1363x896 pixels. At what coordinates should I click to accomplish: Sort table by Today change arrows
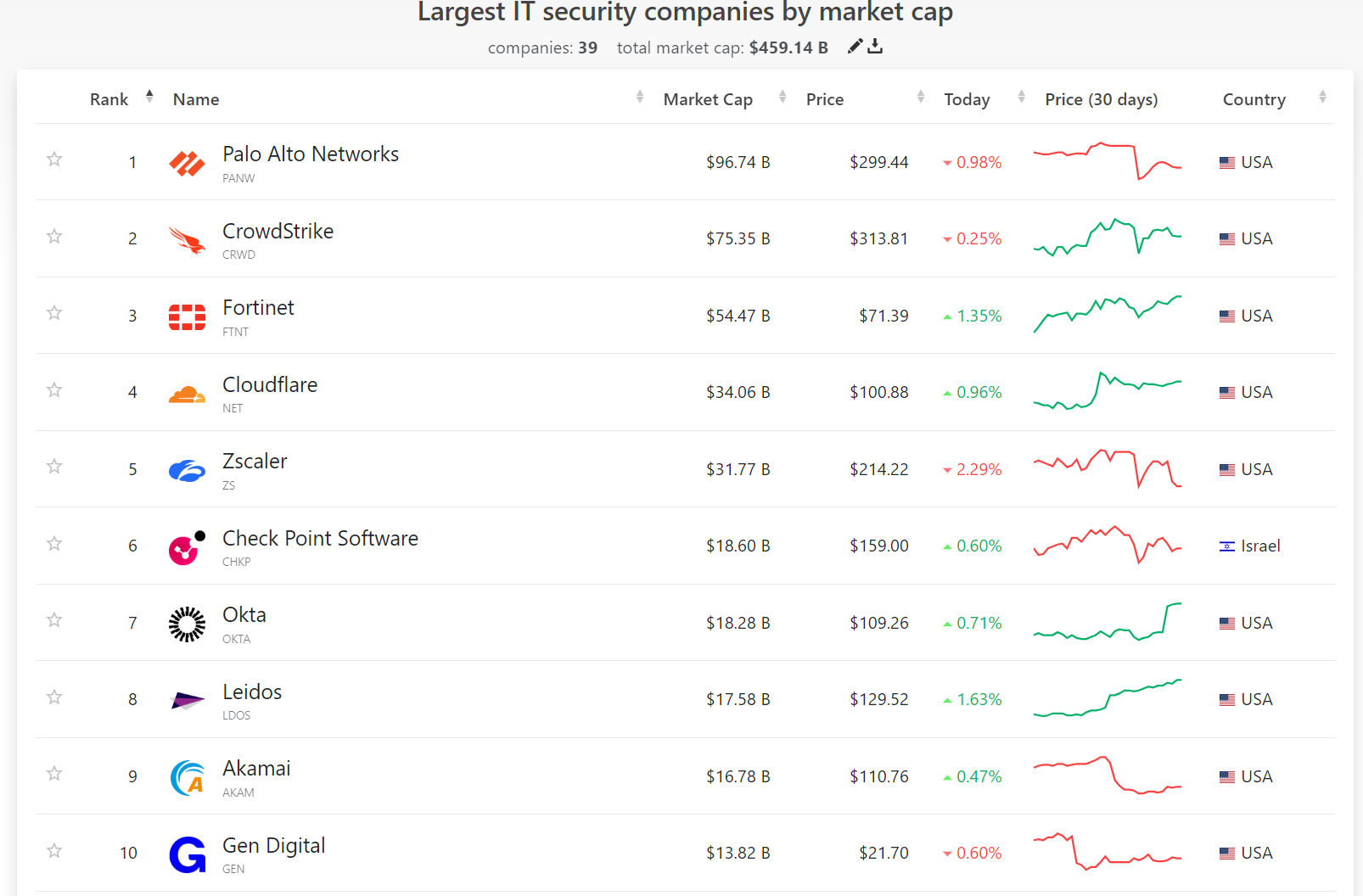pos(1022,97)
